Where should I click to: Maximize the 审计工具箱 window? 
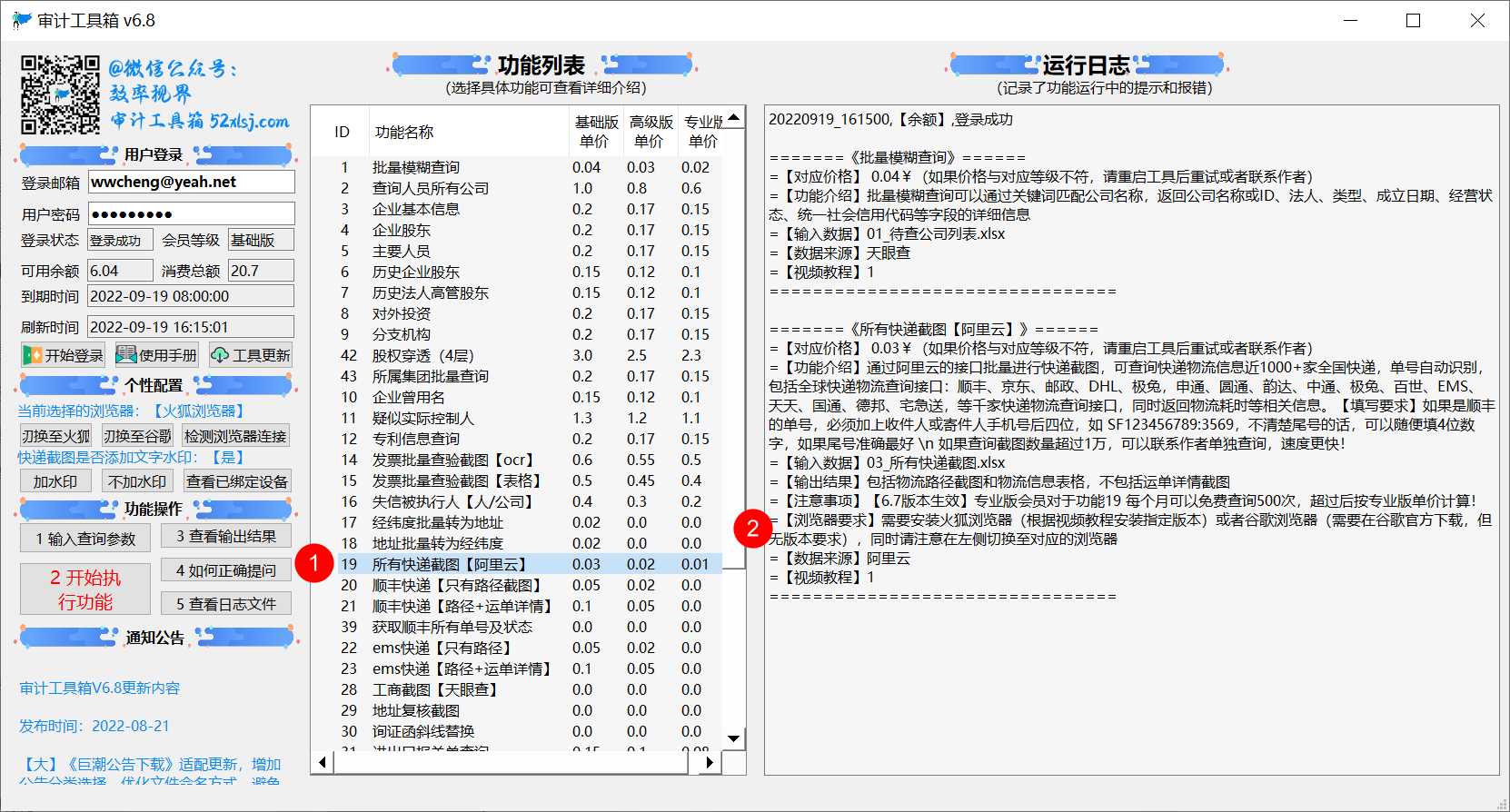1413,20
